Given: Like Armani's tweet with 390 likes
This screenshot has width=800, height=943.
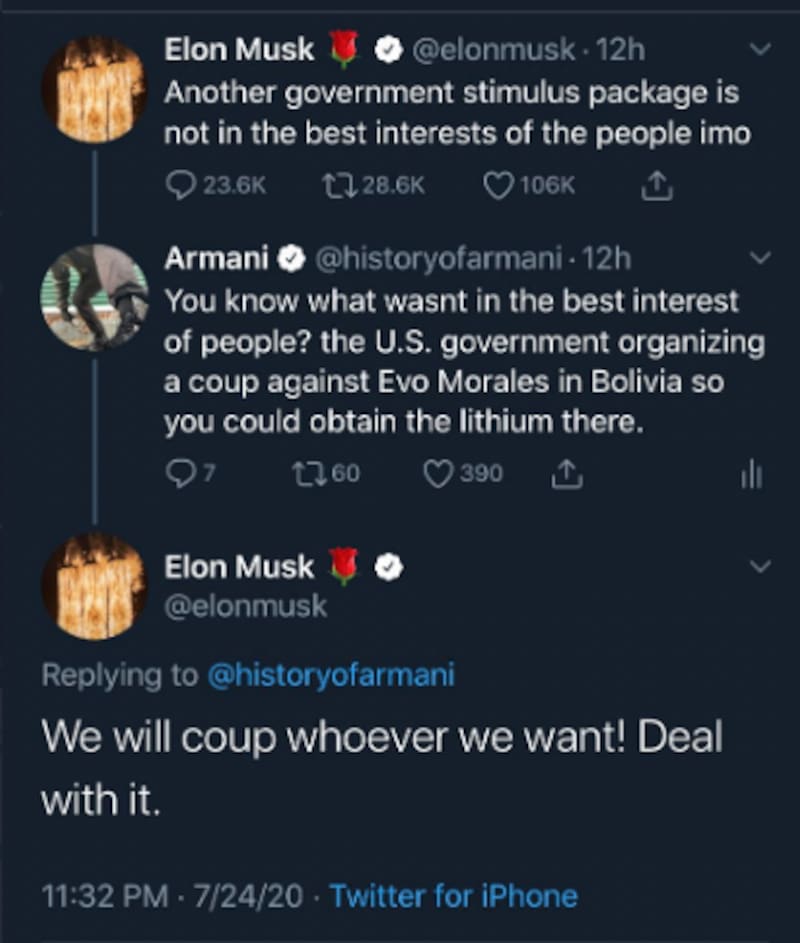Looking at the screenshot, I should point(438,473).
